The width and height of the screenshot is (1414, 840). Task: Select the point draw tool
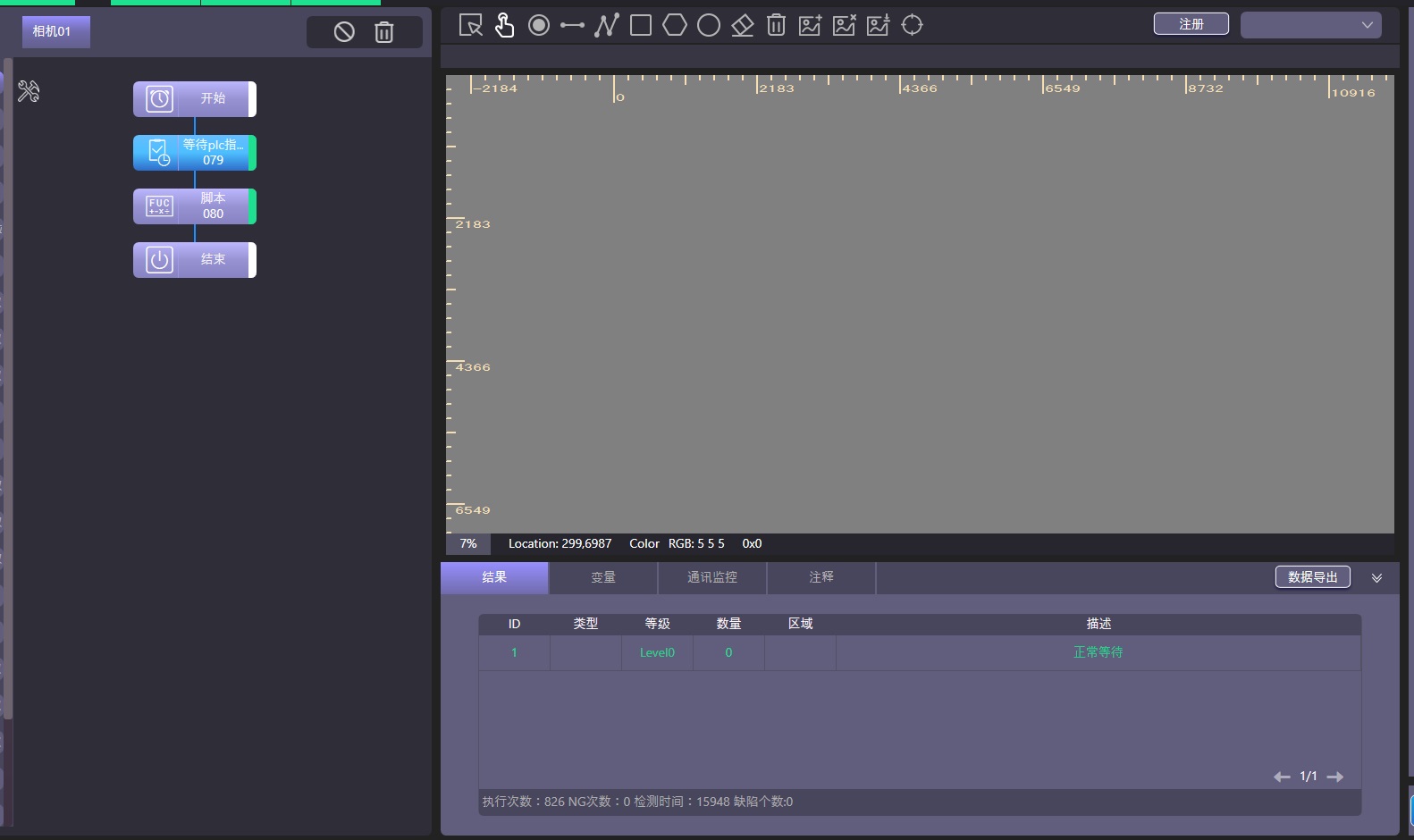539,25
